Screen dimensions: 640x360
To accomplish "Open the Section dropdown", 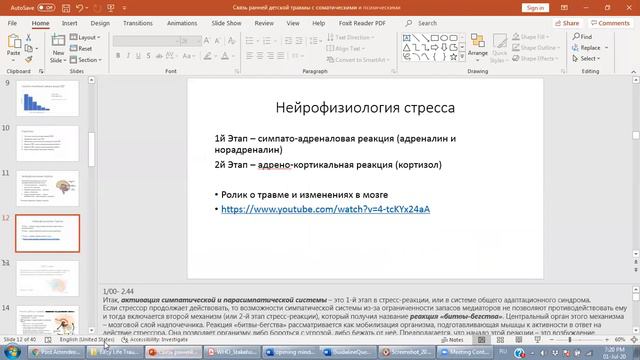I will (x=86, y=60).
